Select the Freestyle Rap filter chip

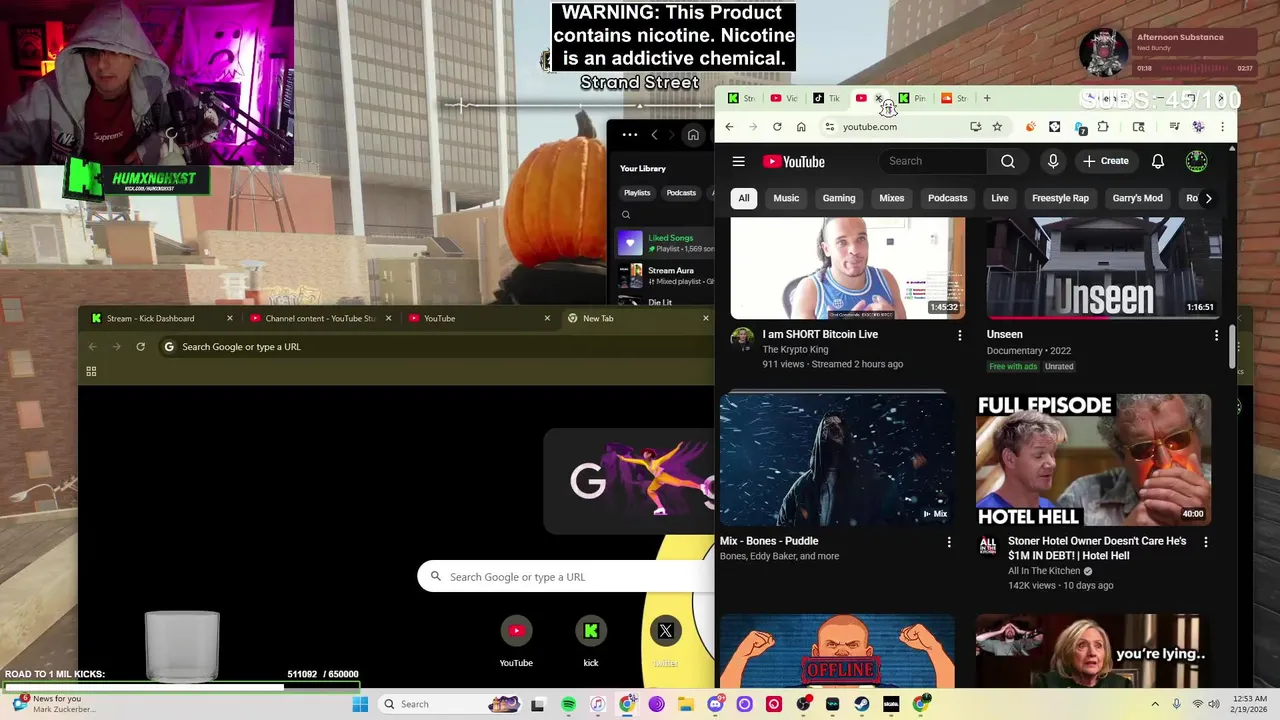click(x=1060, y=198)
